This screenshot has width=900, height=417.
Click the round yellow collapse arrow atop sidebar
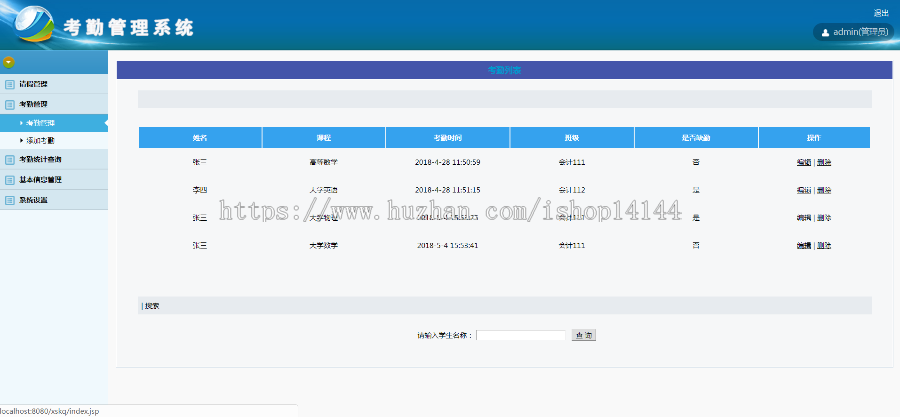[9, 62]
